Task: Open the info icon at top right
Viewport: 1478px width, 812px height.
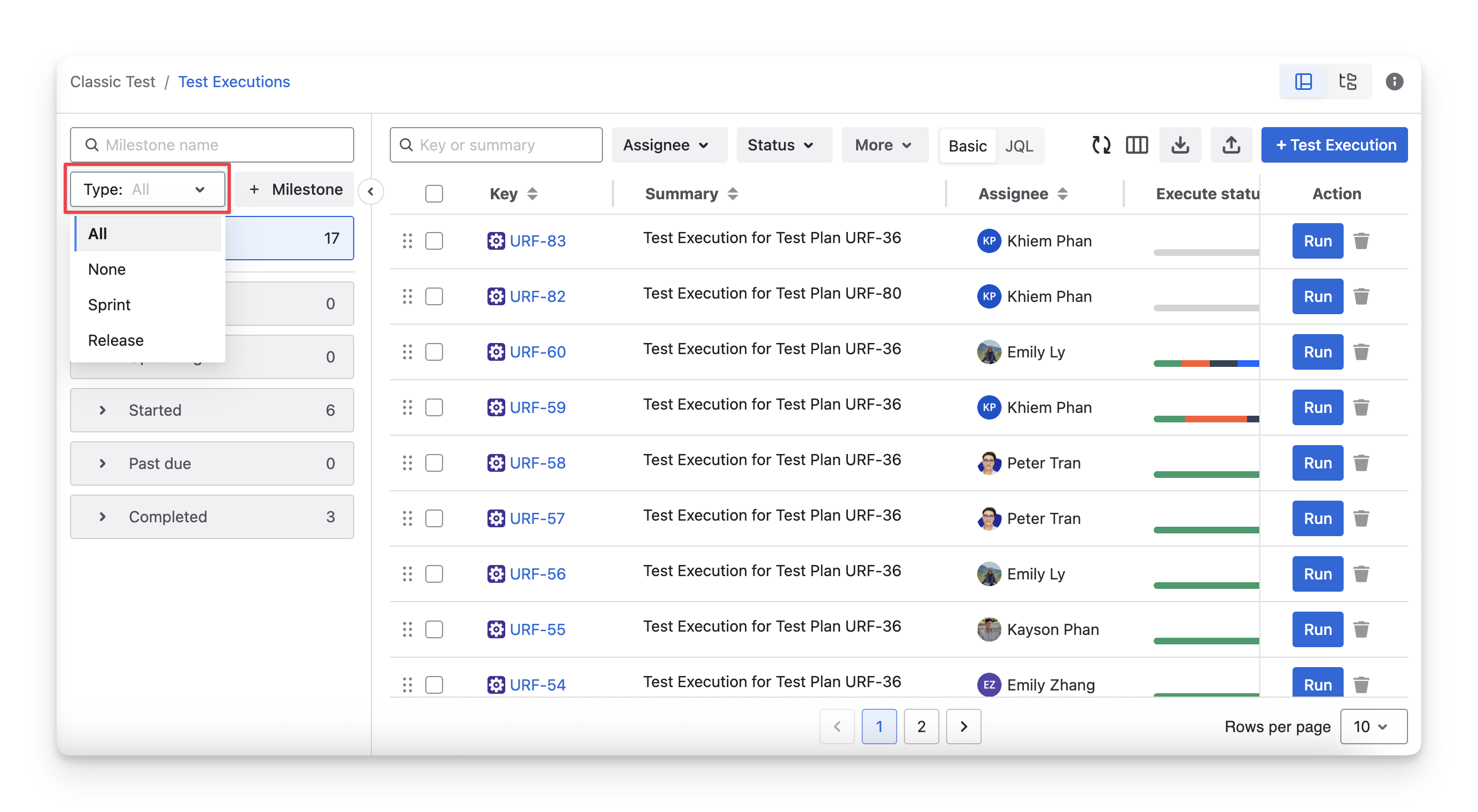Action: [1394, 82]
